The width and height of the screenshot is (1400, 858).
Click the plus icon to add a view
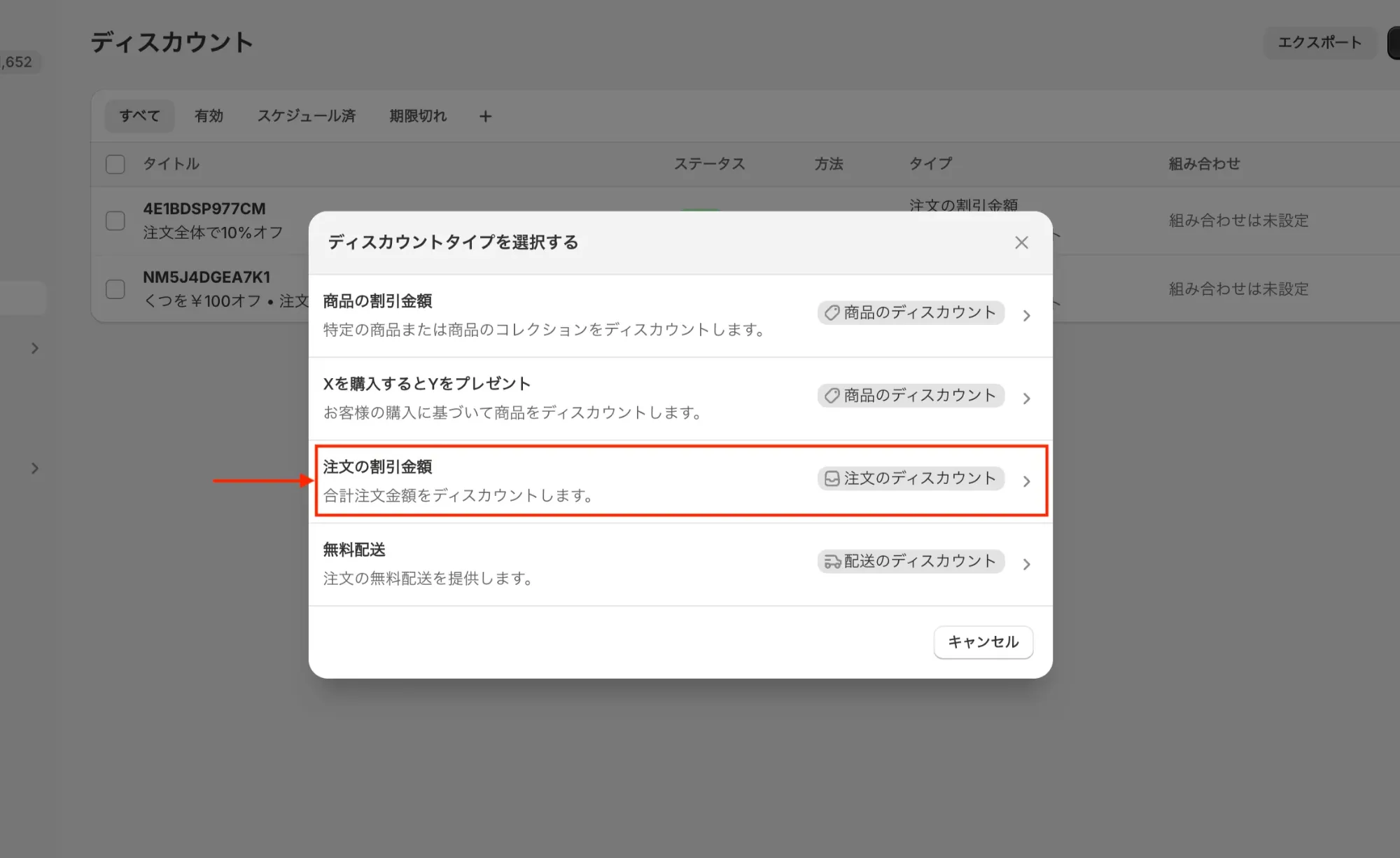485,116
